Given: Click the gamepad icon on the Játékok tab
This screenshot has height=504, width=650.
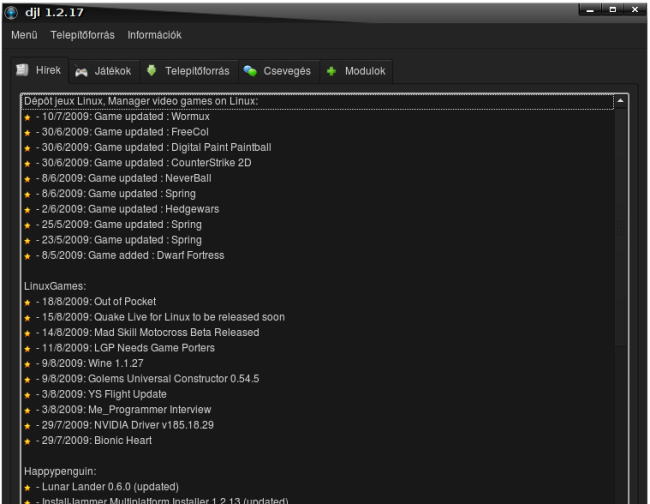Looking at the screenshot, I should tap(81, 72).
